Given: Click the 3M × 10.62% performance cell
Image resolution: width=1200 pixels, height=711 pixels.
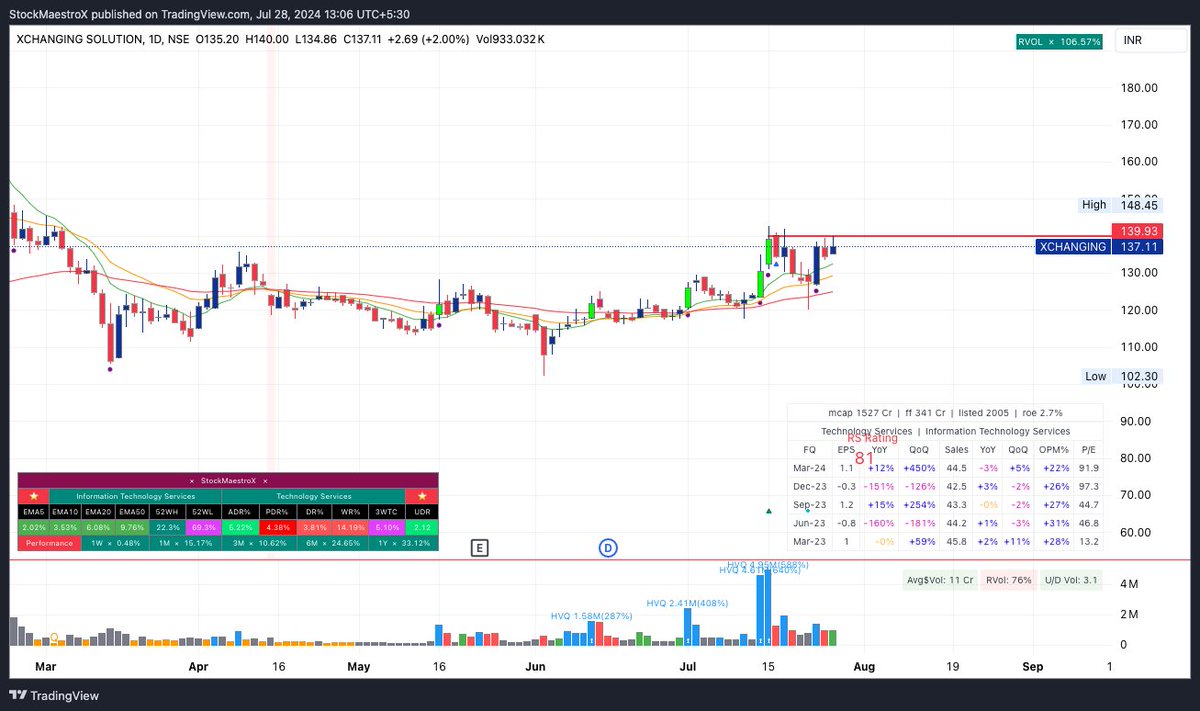Looking at the screenshot, I should pos(259,542).
